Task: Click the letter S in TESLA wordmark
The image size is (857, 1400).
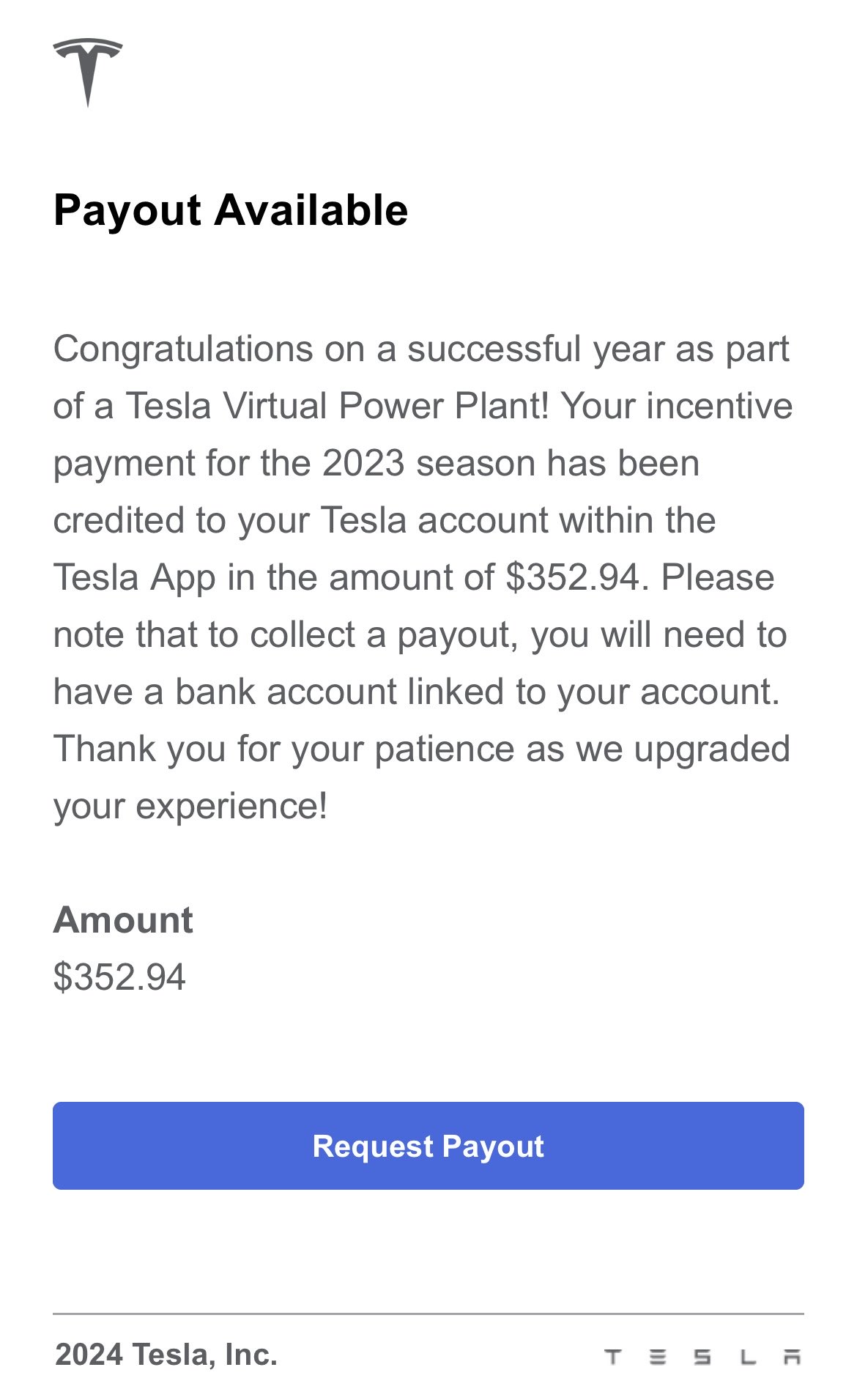Action: (x=702, y=1357)
